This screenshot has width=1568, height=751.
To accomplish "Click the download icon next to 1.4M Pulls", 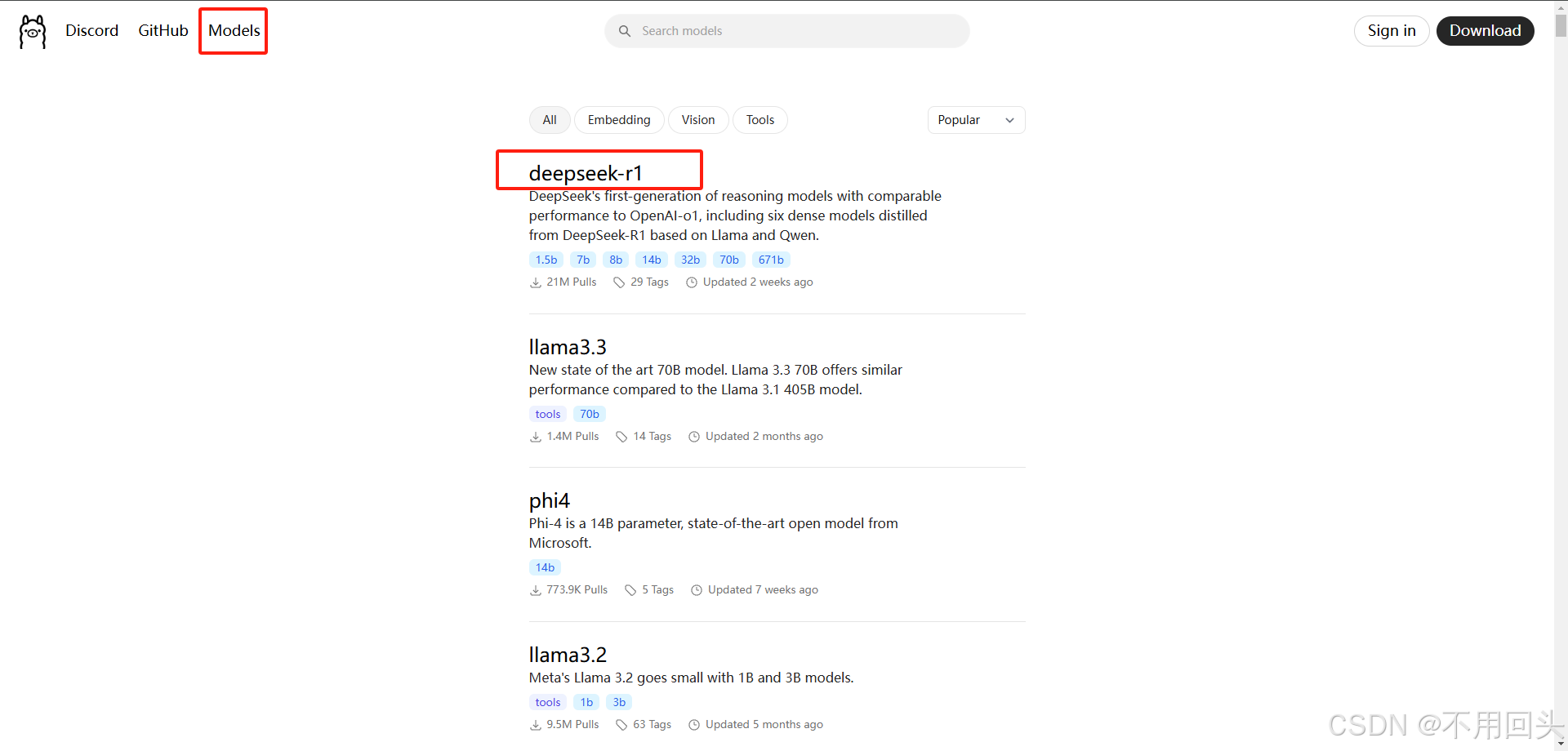I will (536, 437).
